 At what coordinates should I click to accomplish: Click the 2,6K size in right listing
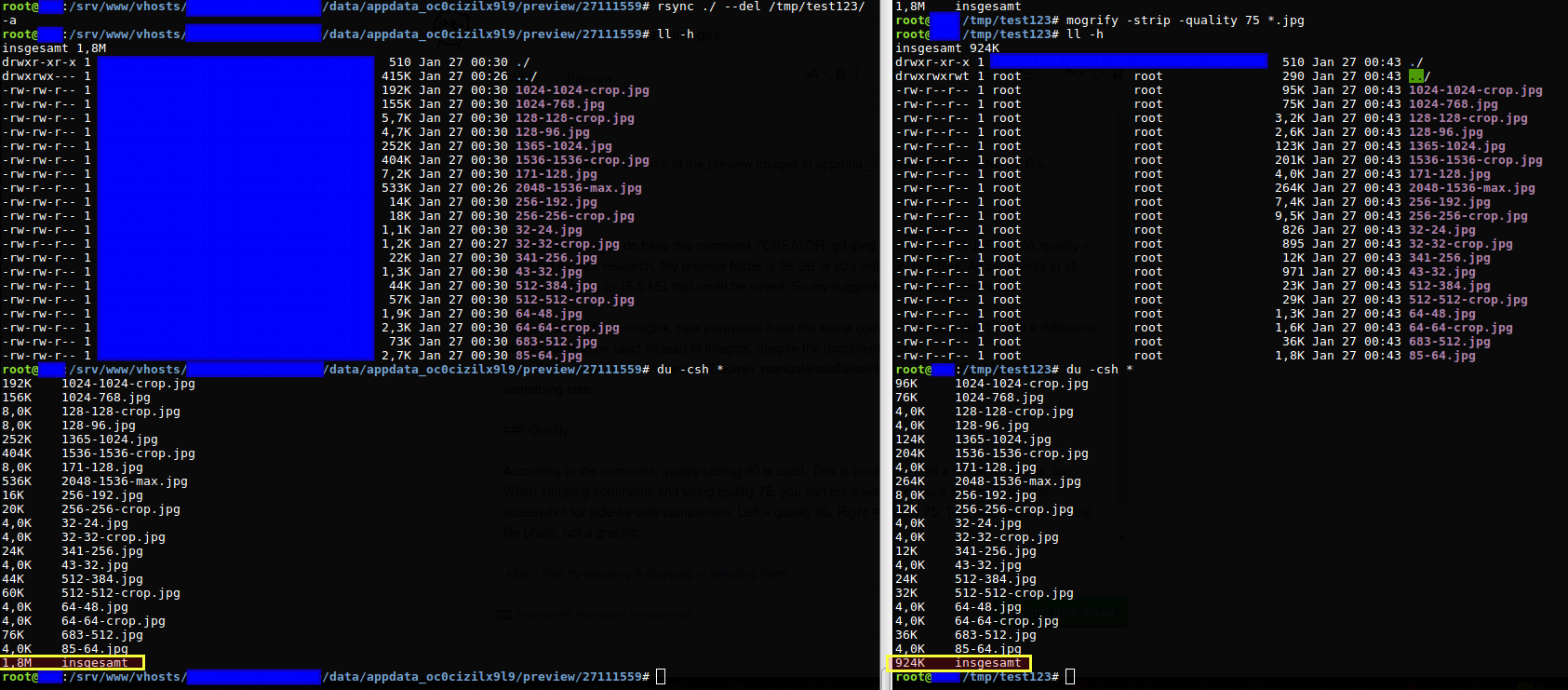(1290, 132)
